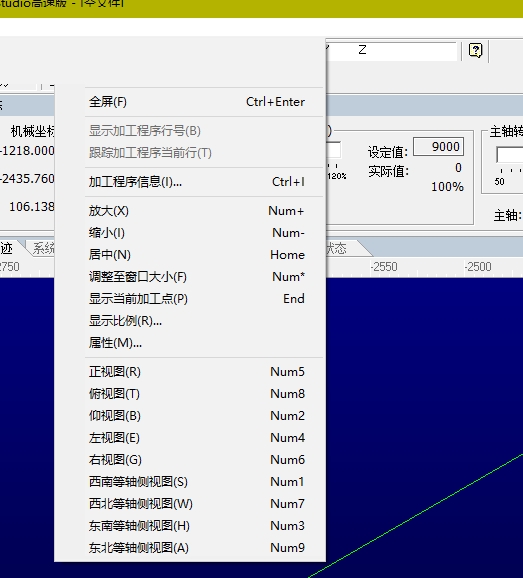
Task: Switch to 俯视图(T) top view
Action: pos(197,394)
